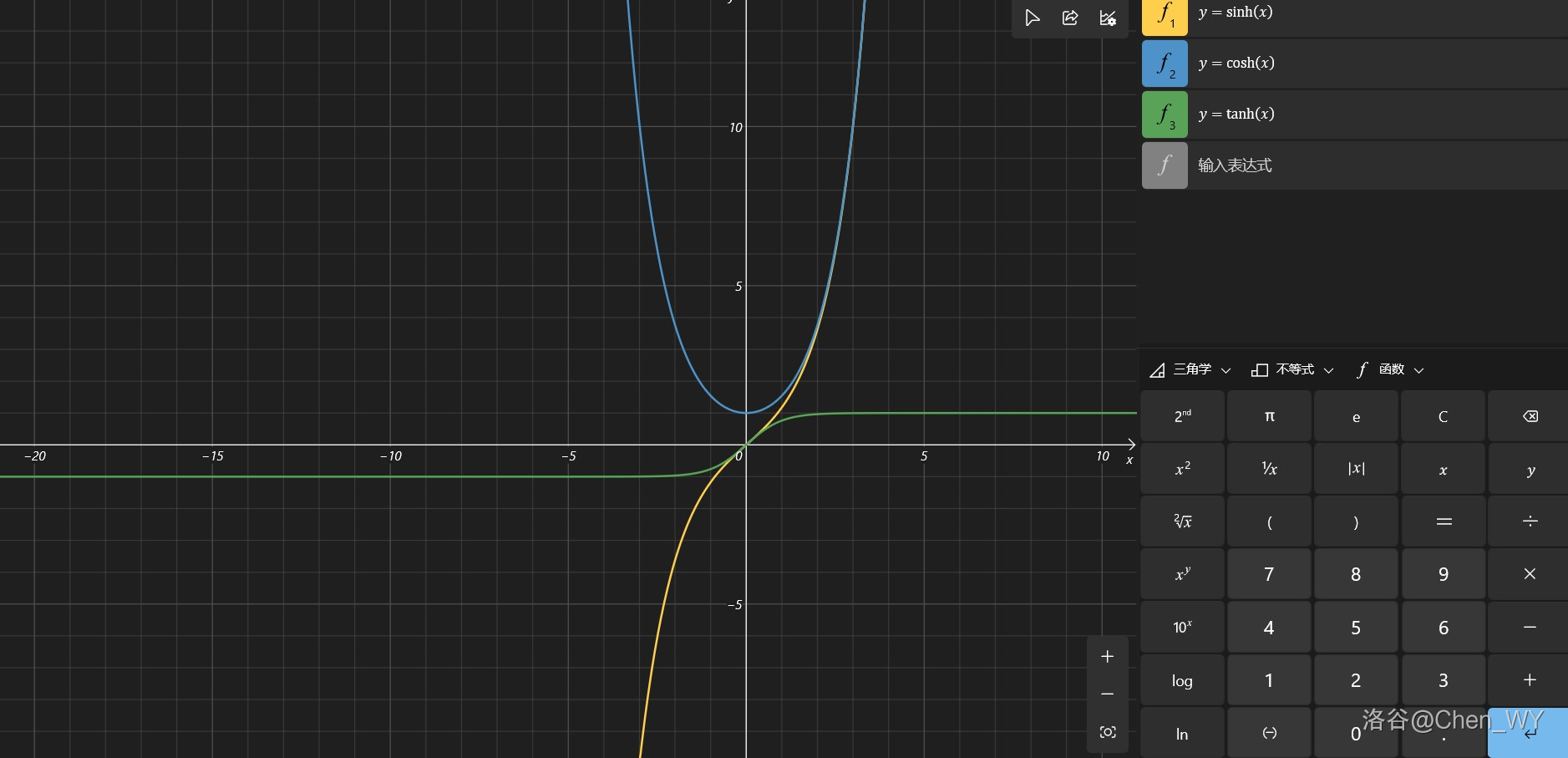Click the gray empty function f icon
Screen dimensions: 1568x758
(1165, 165)
